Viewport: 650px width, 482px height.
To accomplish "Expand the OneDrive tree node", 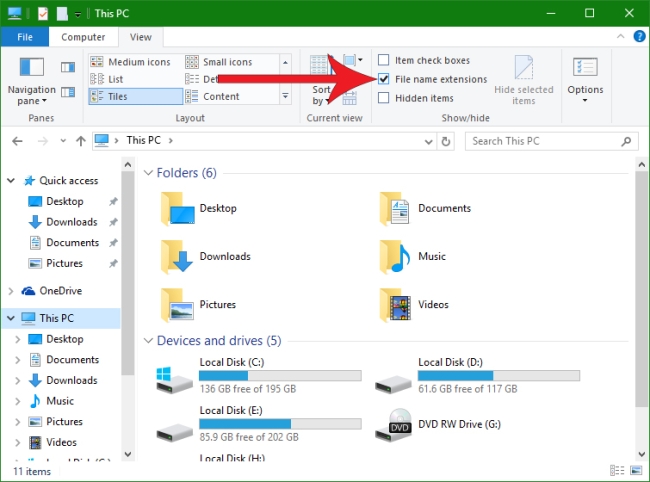I will click(x=11, y=291).
